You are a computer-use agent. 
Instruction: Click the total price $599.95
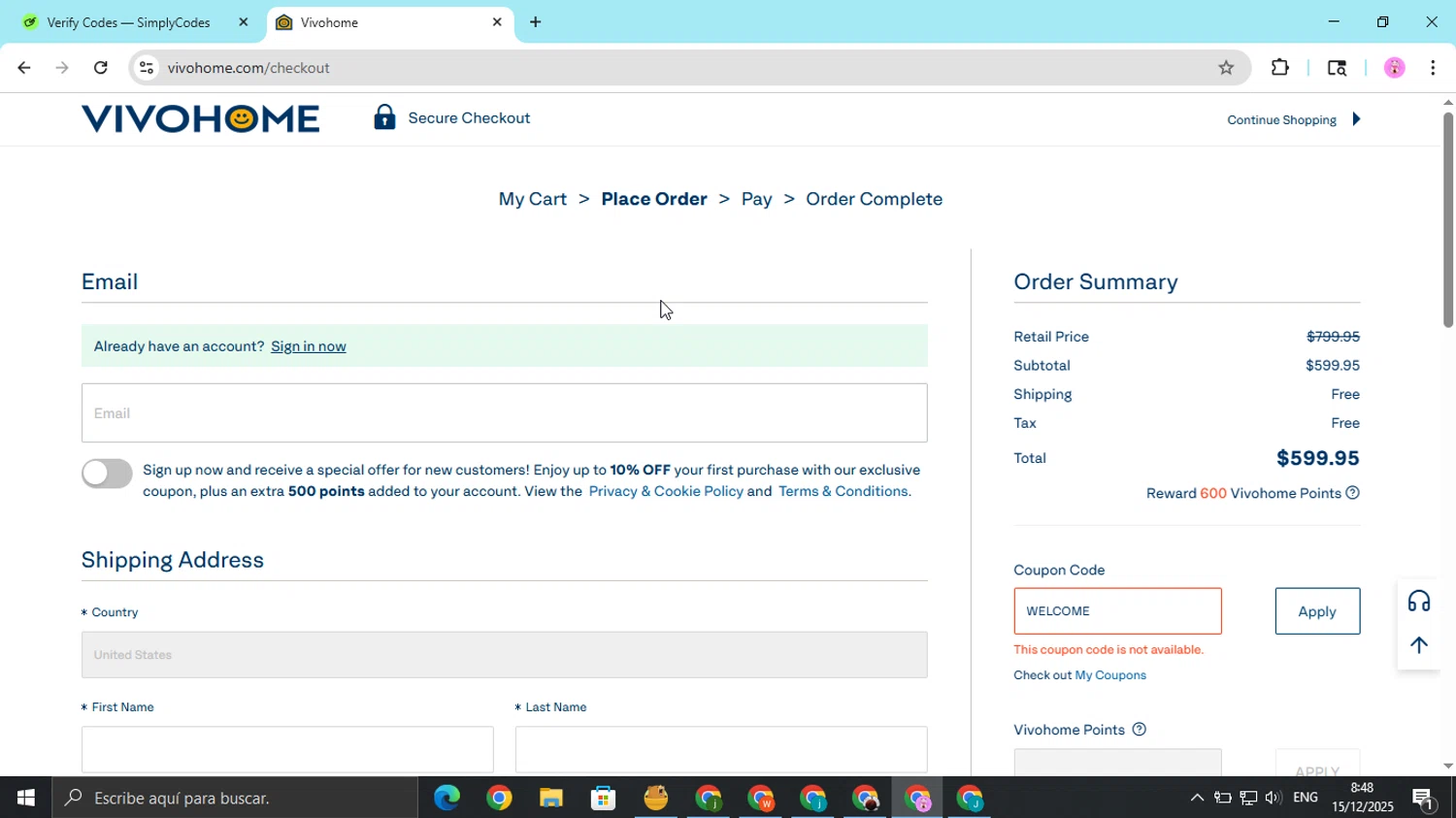[x=1317, y=458]
